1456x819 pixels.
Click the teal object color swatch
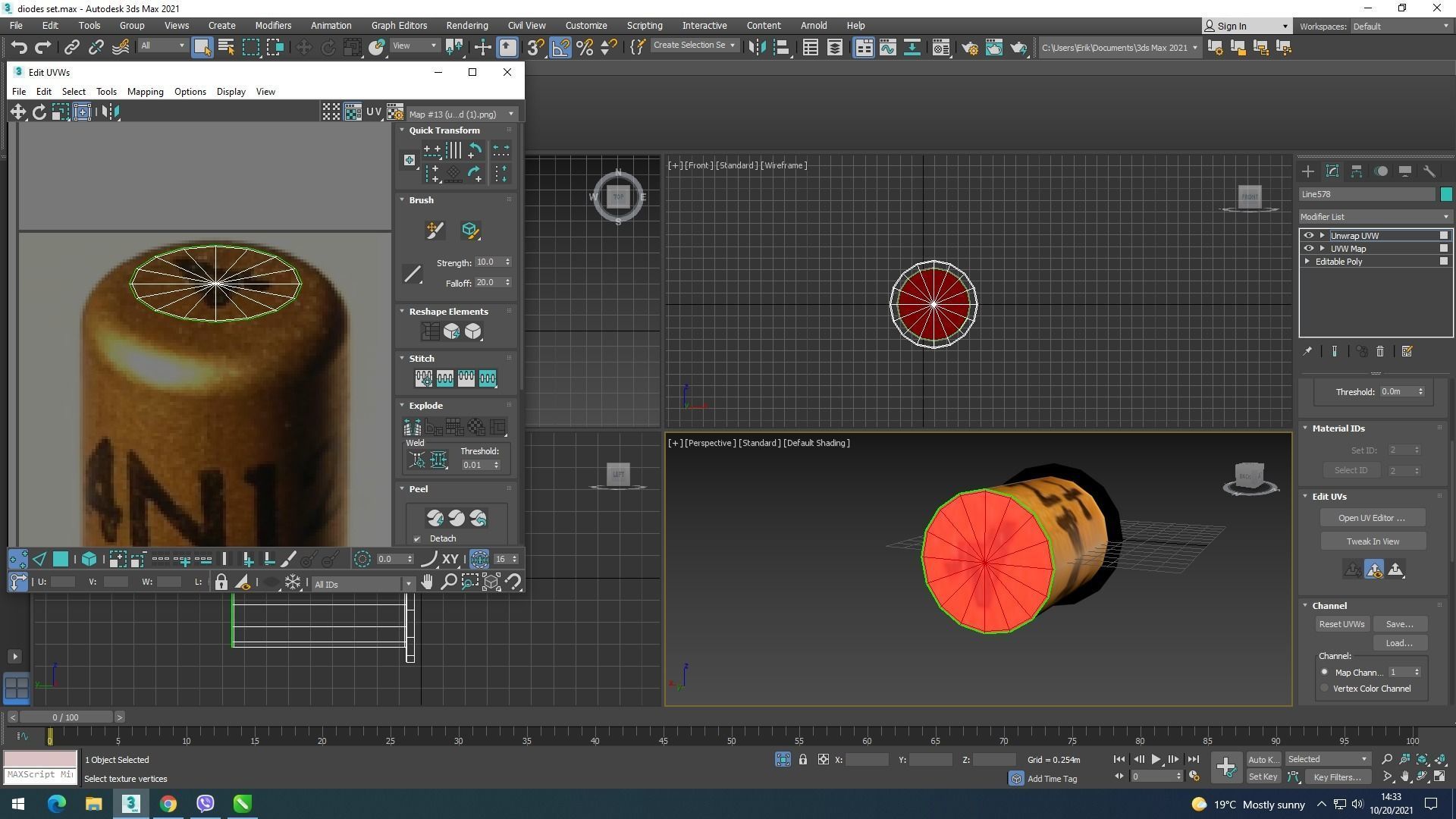pyautogui.click(x=1445, y=194)
